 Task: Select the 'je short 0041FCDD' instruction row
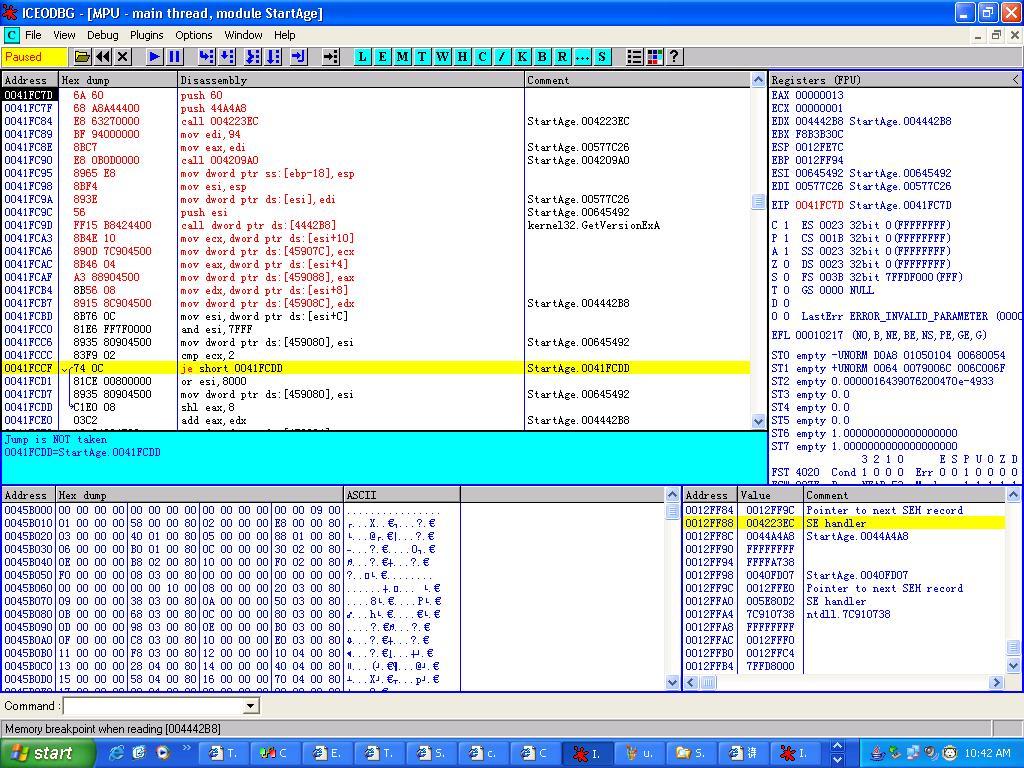pyautogui.click(x=376, y=368)
